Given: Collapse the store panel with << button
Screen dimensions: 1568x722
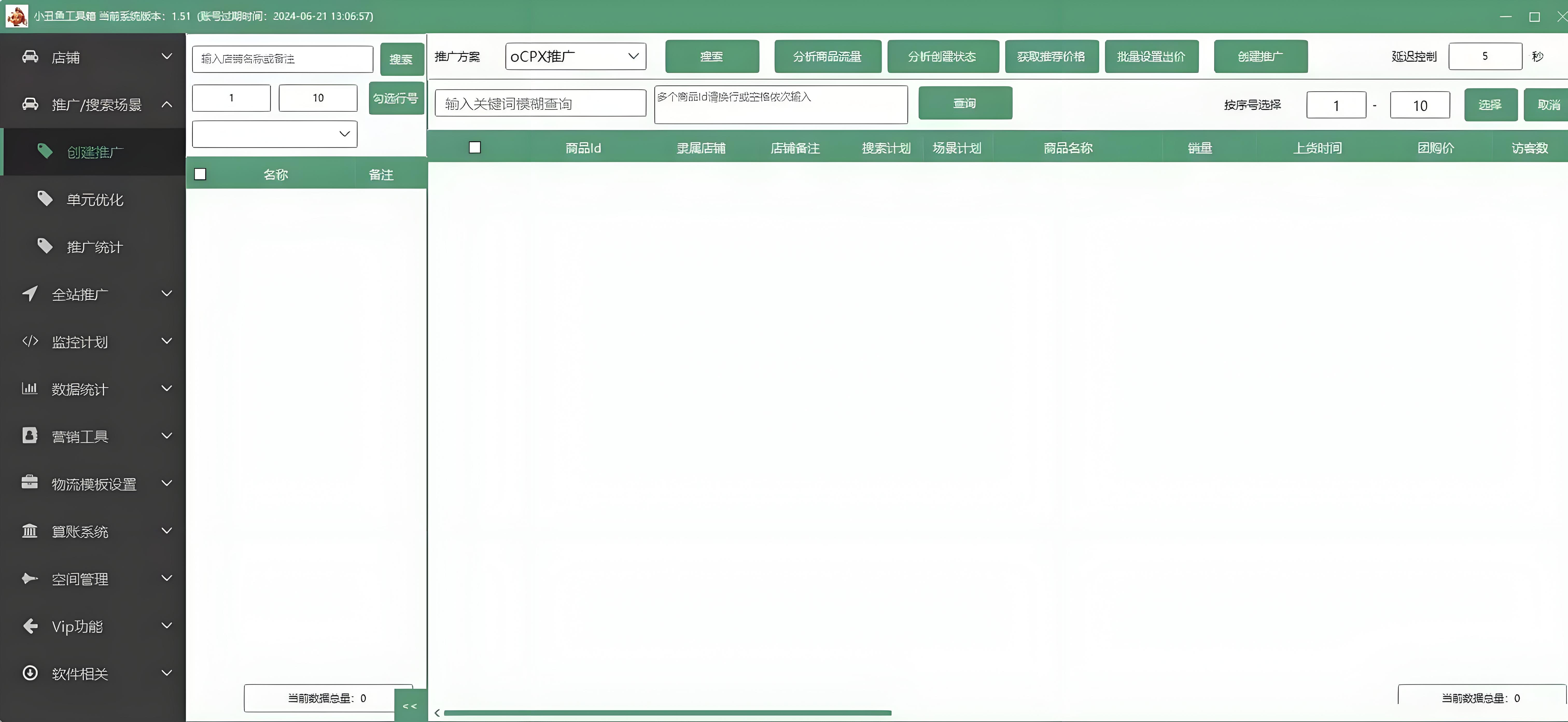Looking at the screenshot, I should [410, 706].
